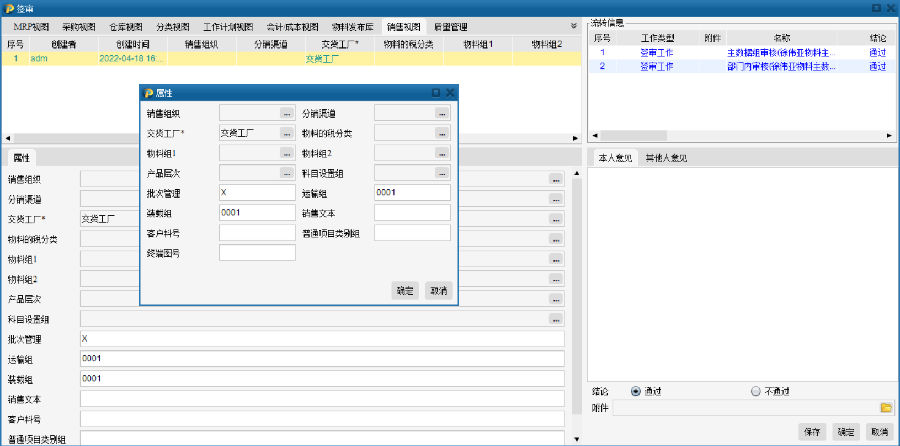Open lookup for 分销渠道 in dialog

coord(442,113)
